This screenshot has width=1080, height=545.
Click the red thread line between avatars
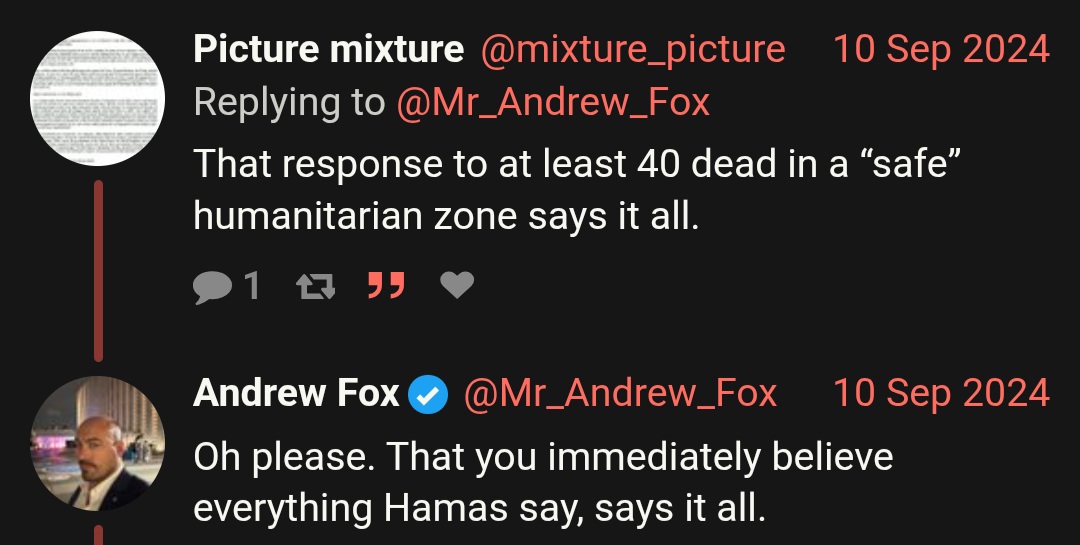pyautogui.click(x=98, y=271)
